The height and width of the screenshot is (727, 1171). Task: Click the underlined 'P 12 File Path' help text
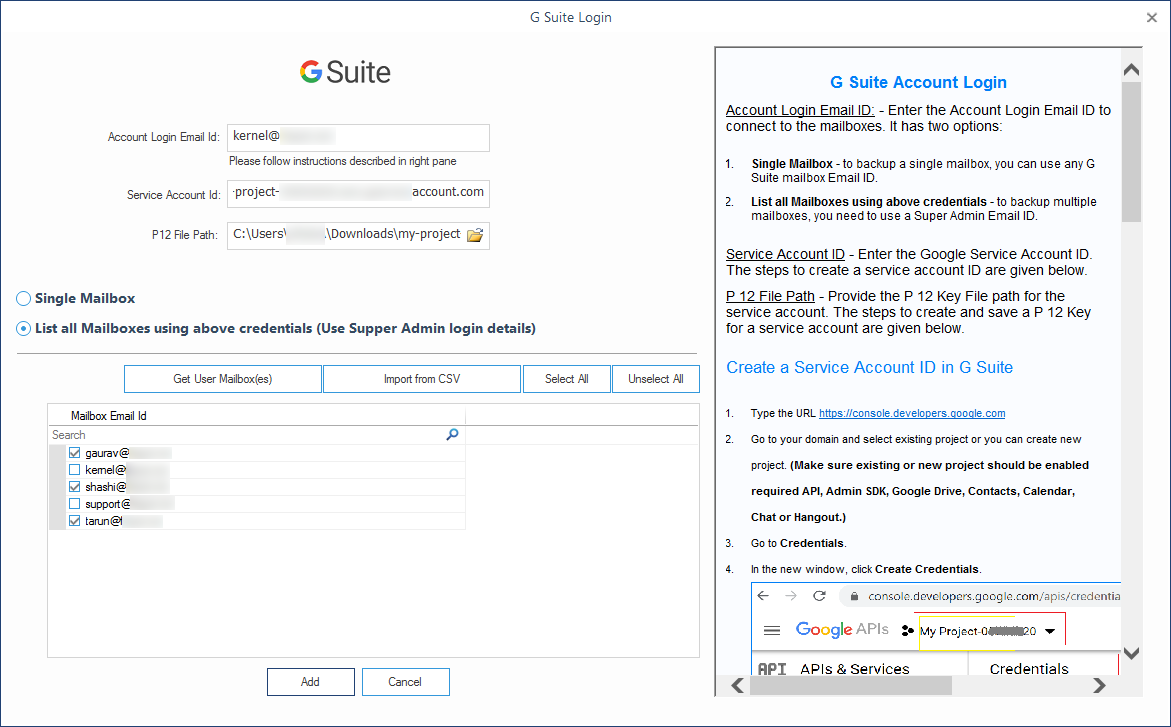pyautogui.click(x=770, y=296)
